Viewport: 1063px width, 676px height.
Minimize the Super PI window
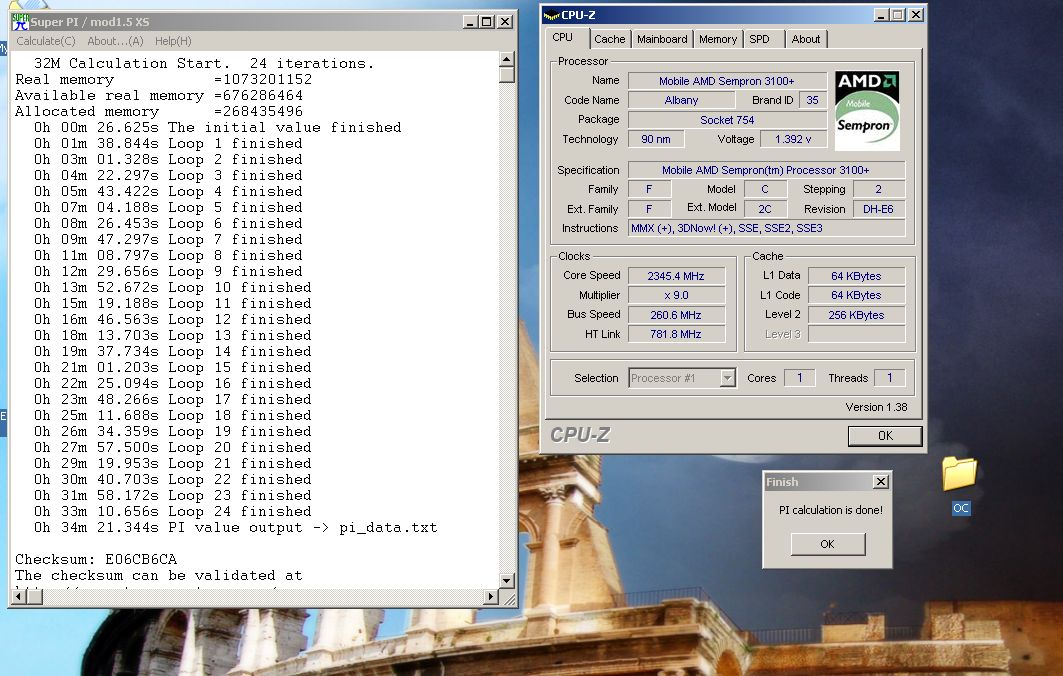click(x=470, y=22)
